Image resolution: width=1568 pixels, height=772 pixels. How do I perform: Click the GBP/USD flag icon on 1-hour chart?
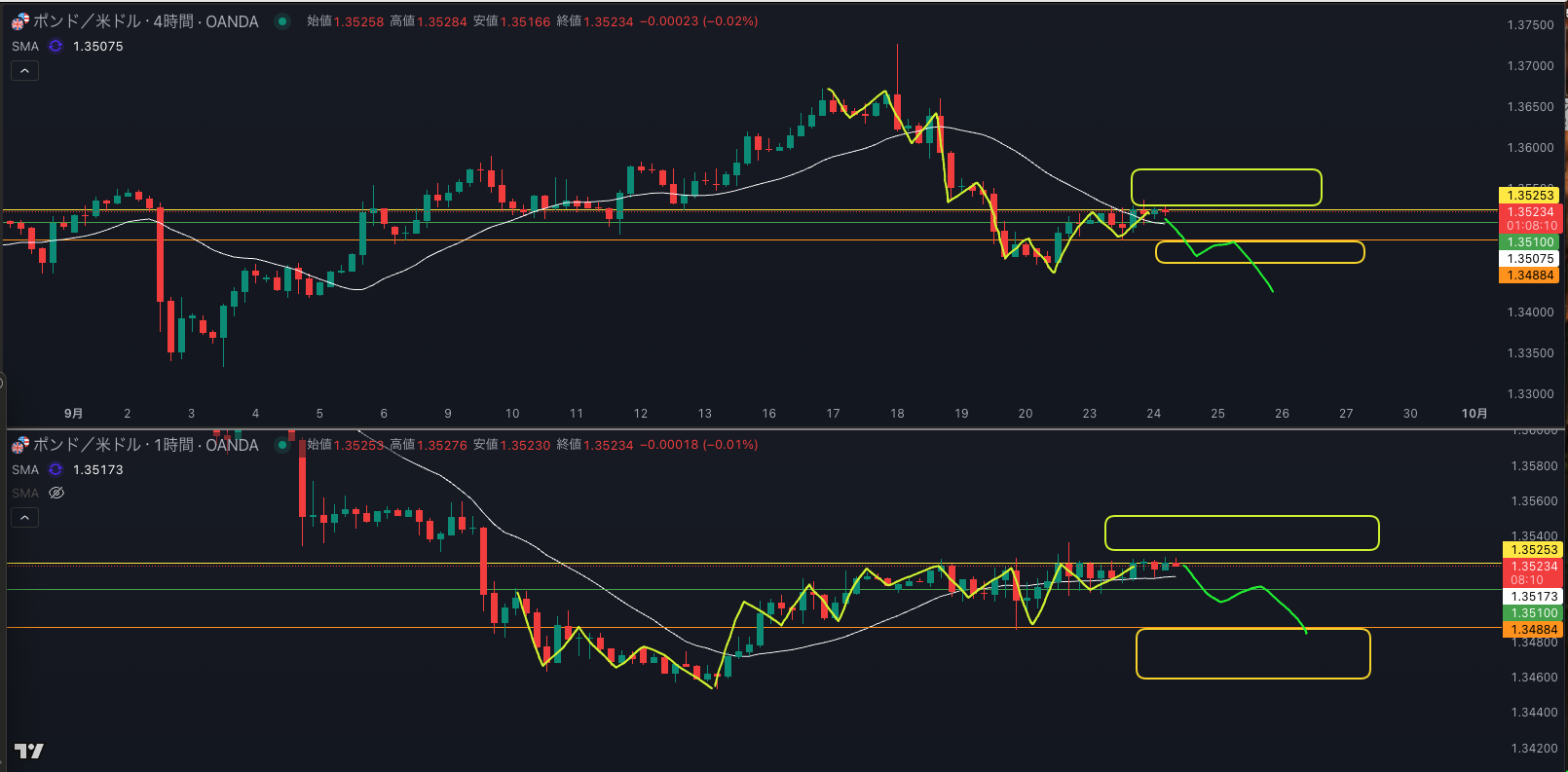coord(19,445)
